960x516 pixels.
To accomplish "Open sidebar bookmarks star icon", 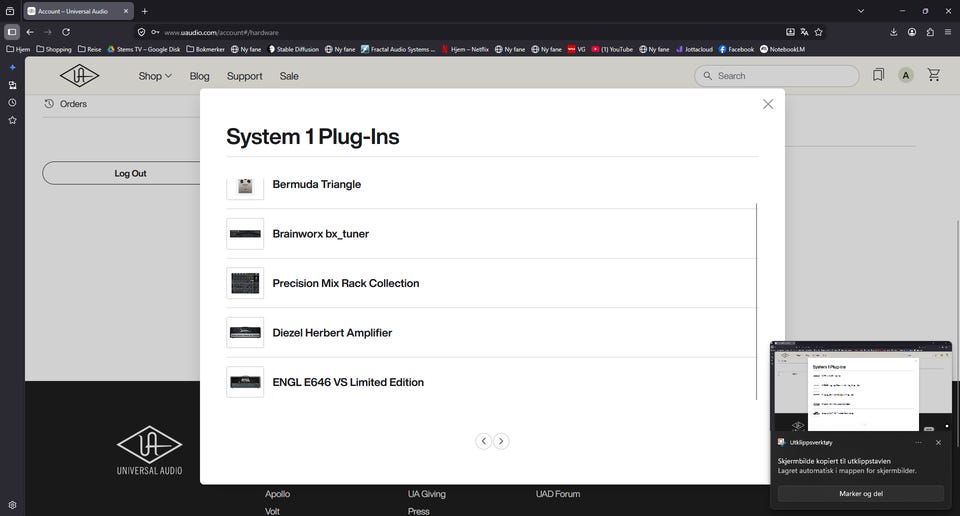I will tap(12, 120).
